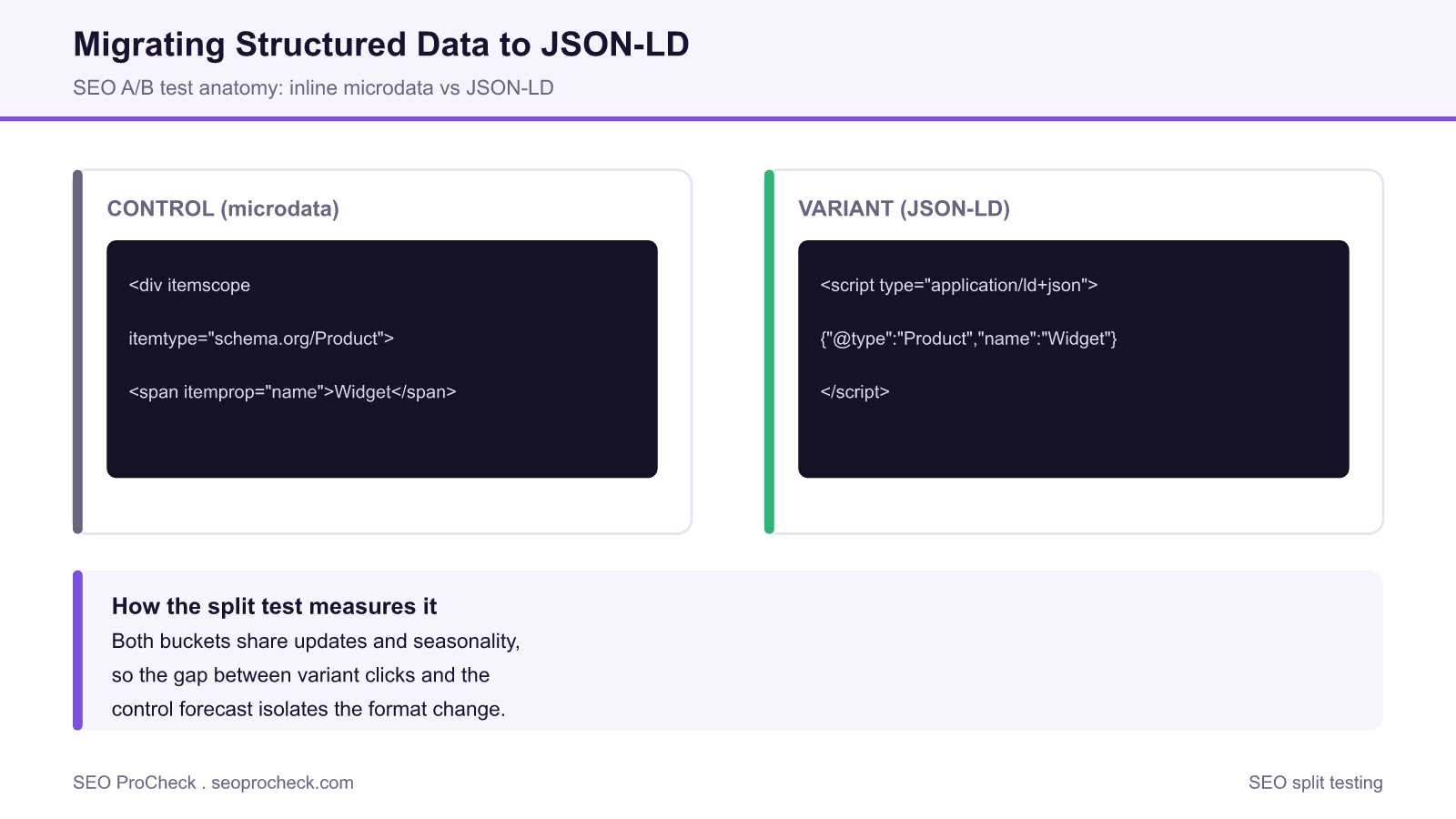Select the '{"@type":"Product","name":"Widget"}' line
This screenshot has height=819, width=1456.
click(x=968, y=339)
